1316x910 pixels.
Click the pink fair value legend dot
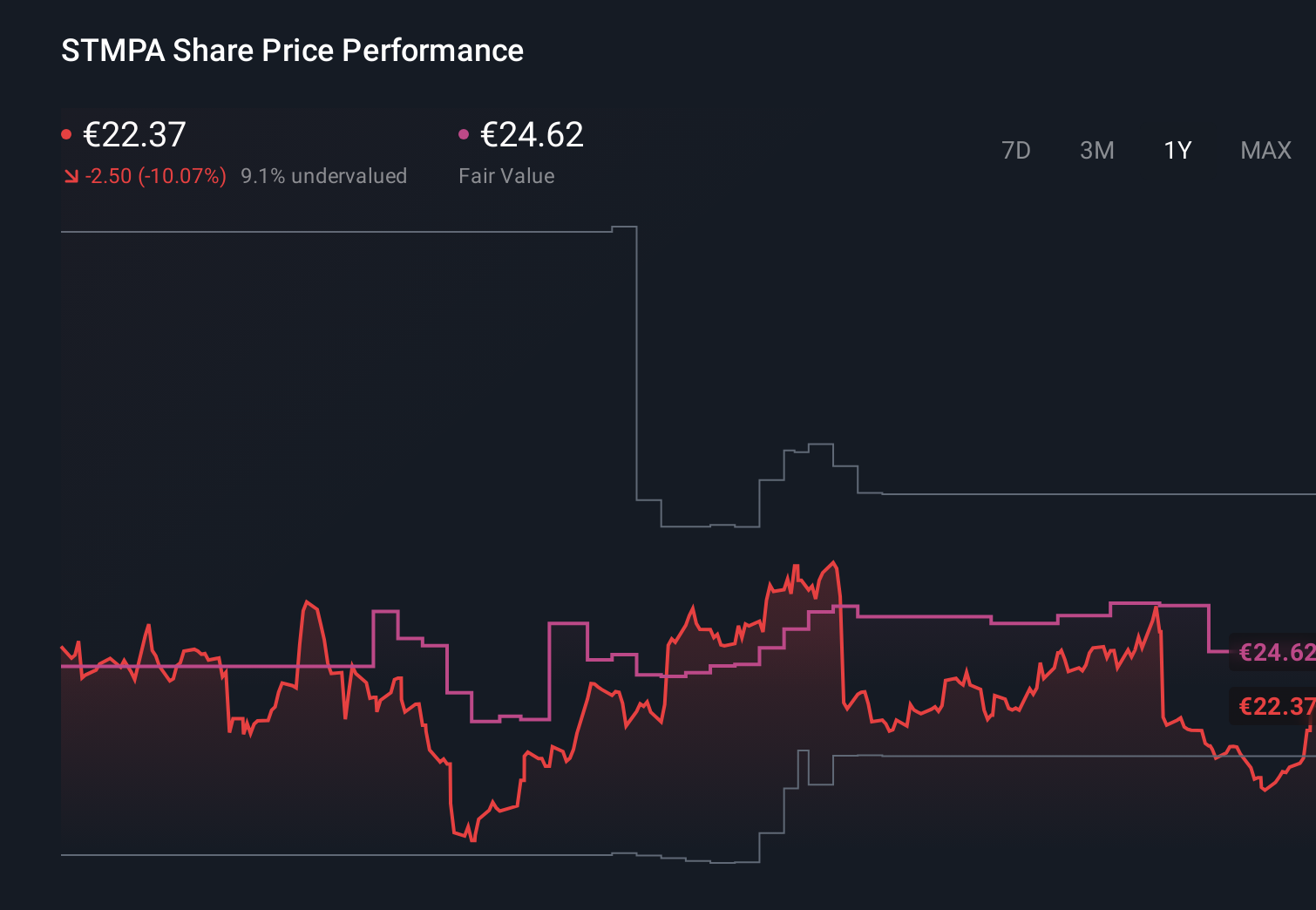pyautogui.click(x=464, y=134)
